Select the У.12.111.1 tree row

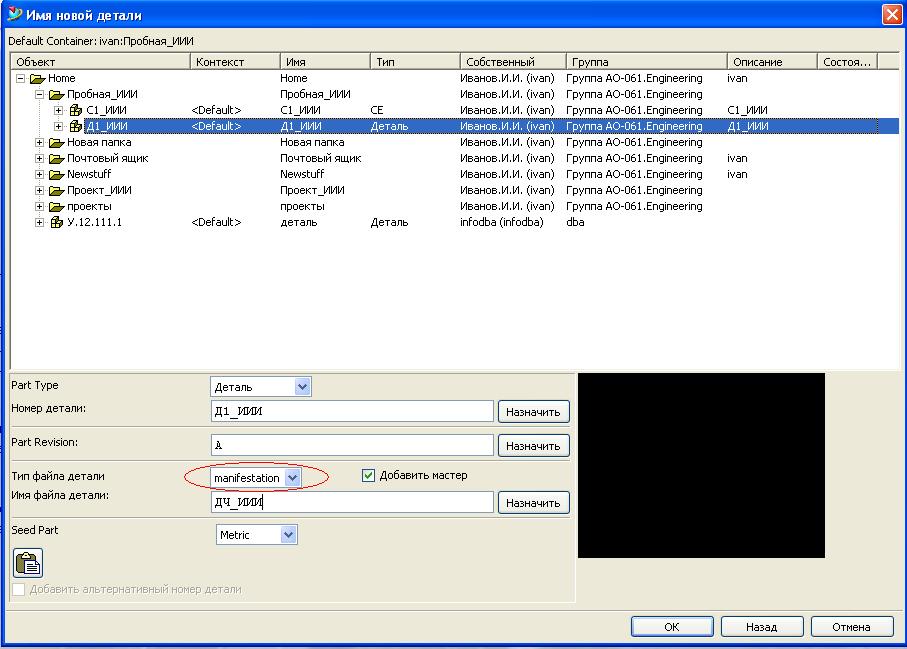coord(455,222)
